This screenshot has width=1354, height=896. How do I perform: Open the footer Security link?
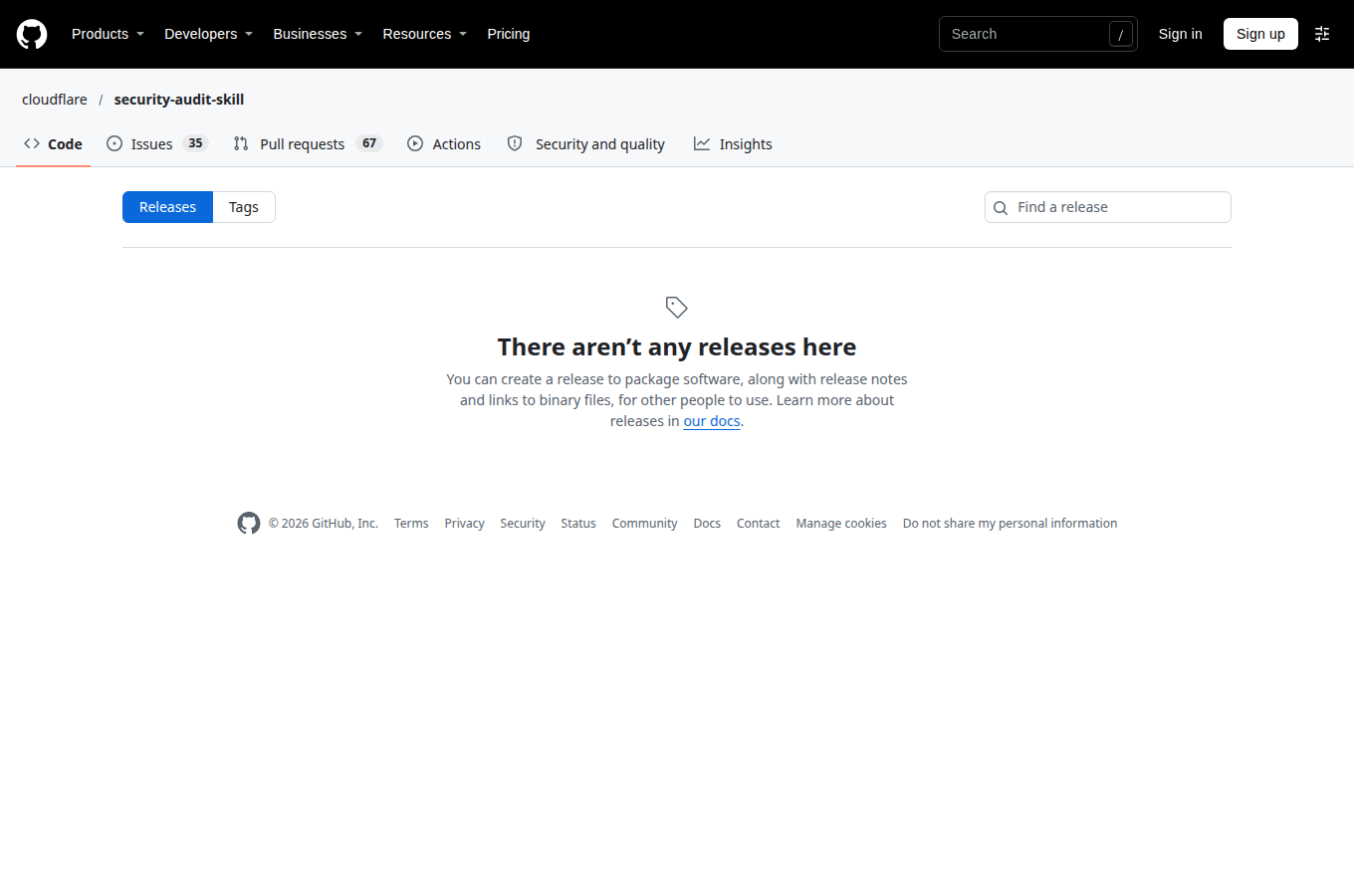click(x=523, y=524)
